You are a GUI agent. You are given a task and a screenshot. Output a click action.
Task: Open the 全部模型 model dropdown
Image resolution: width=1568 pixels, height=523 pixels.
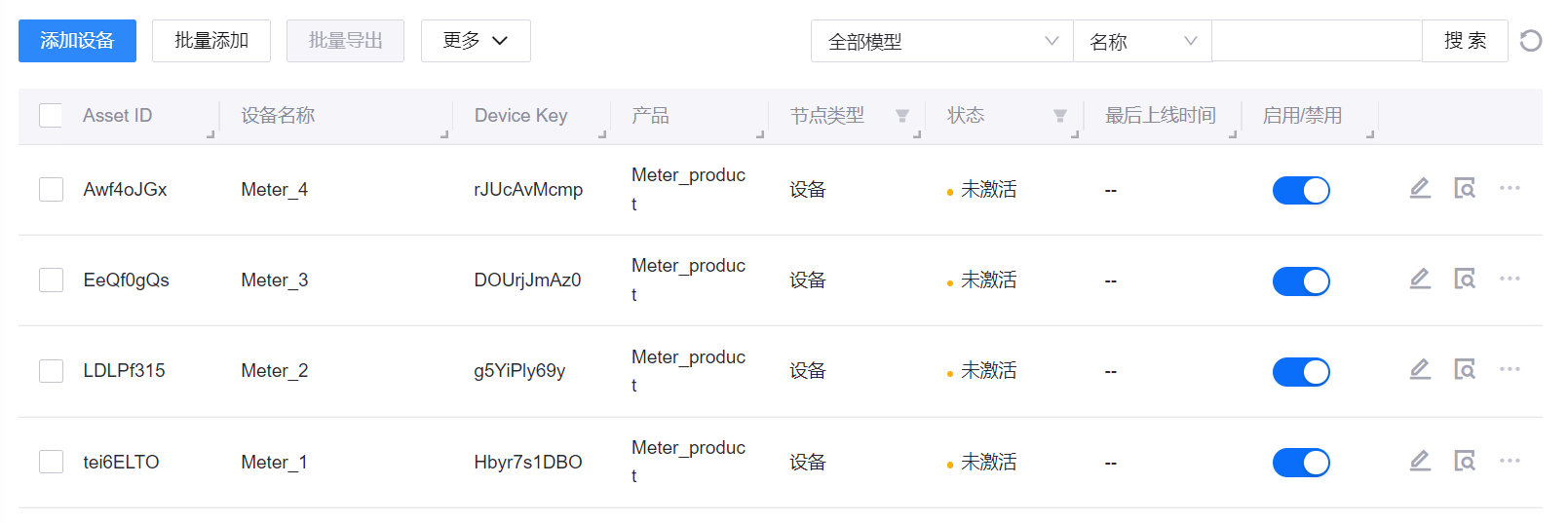[941, 41]
